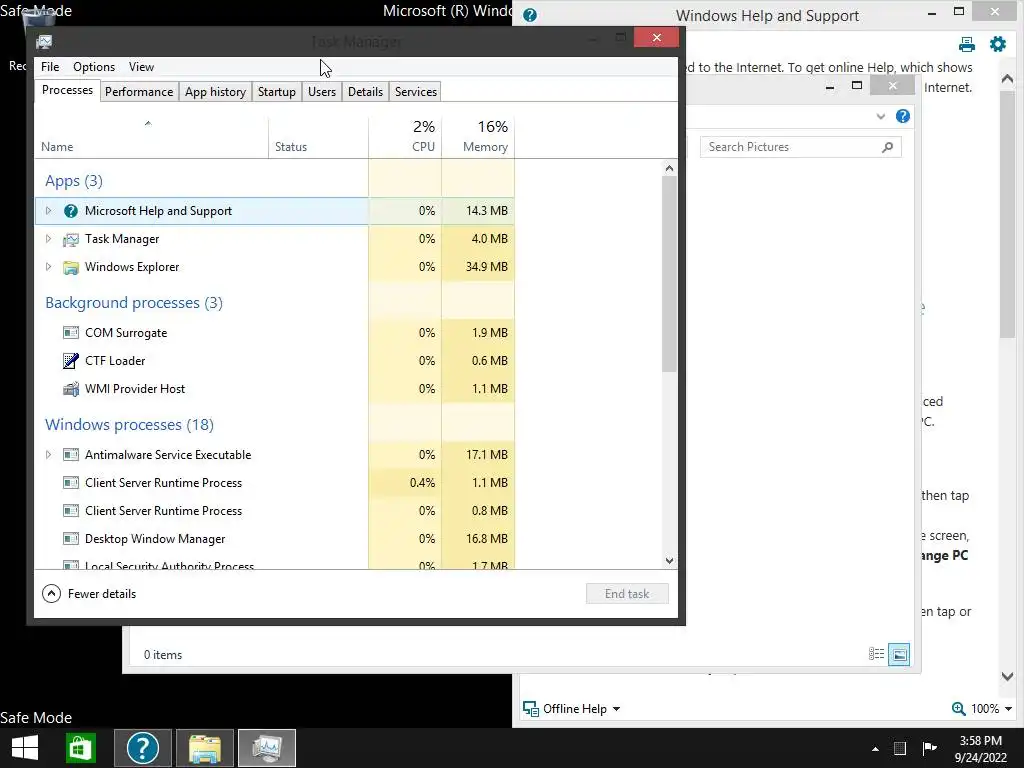1024x768 pixels.
Task: Click the Task Manager title bar icon
Action: click(x=44, y=42)
